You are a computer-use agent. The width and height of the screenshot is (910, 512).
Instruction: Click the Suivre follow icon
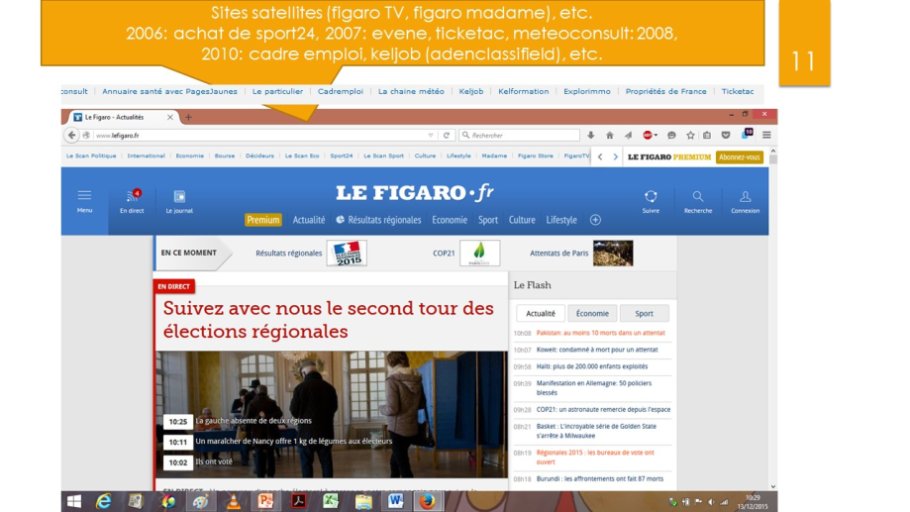pos(651,196)
